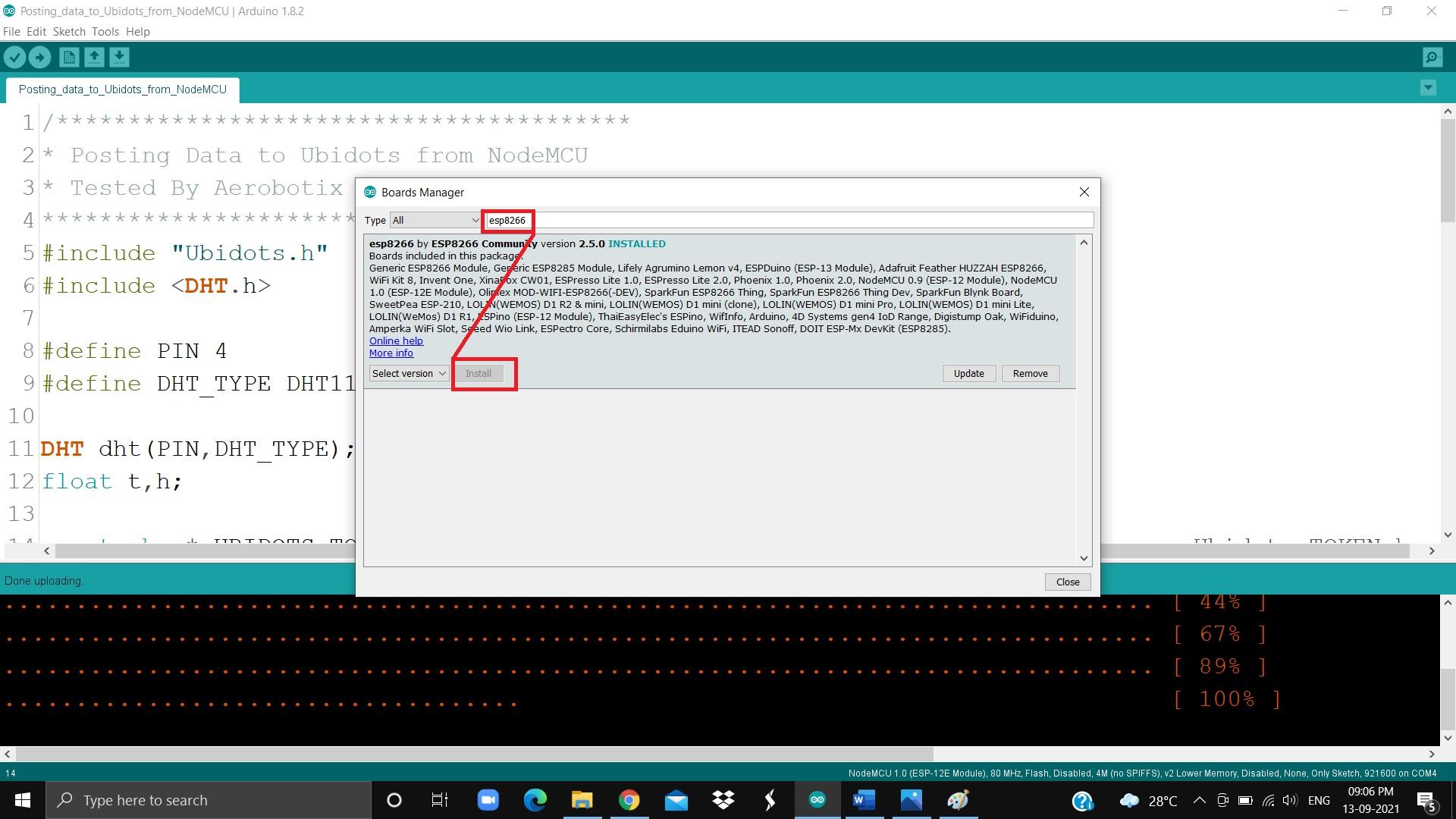Click the editor horizontal scroll left arrow
Screen dimensions: 1456x819
47,551
